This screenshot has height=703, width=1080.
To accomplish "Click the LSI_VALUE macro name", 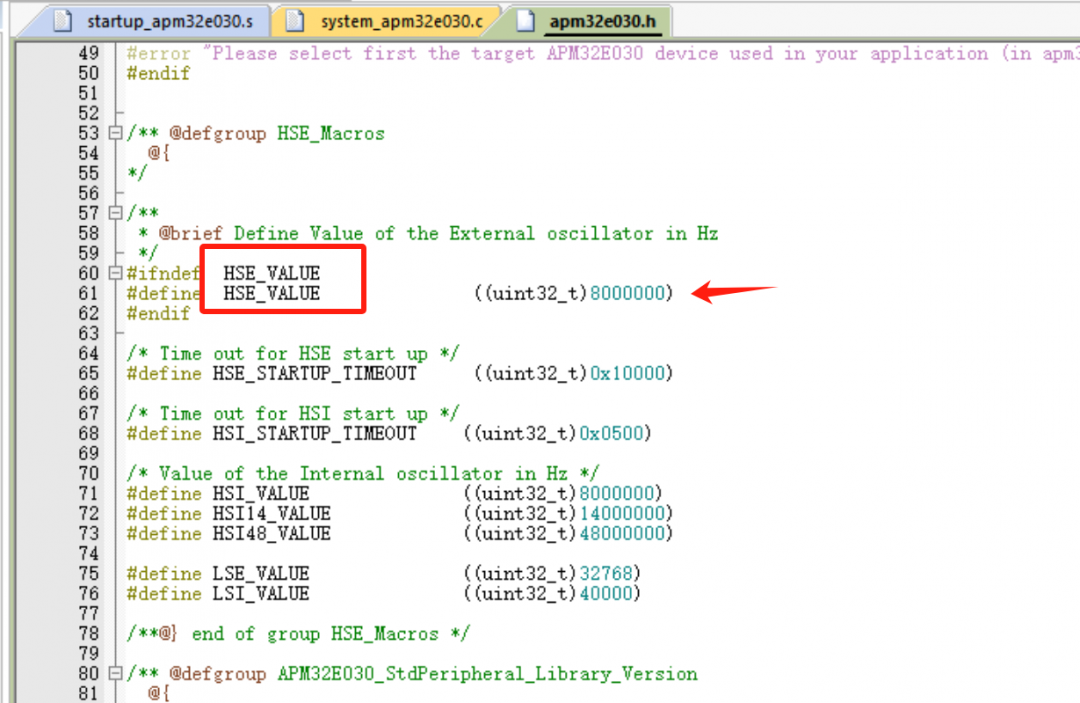I will point(260,594).
